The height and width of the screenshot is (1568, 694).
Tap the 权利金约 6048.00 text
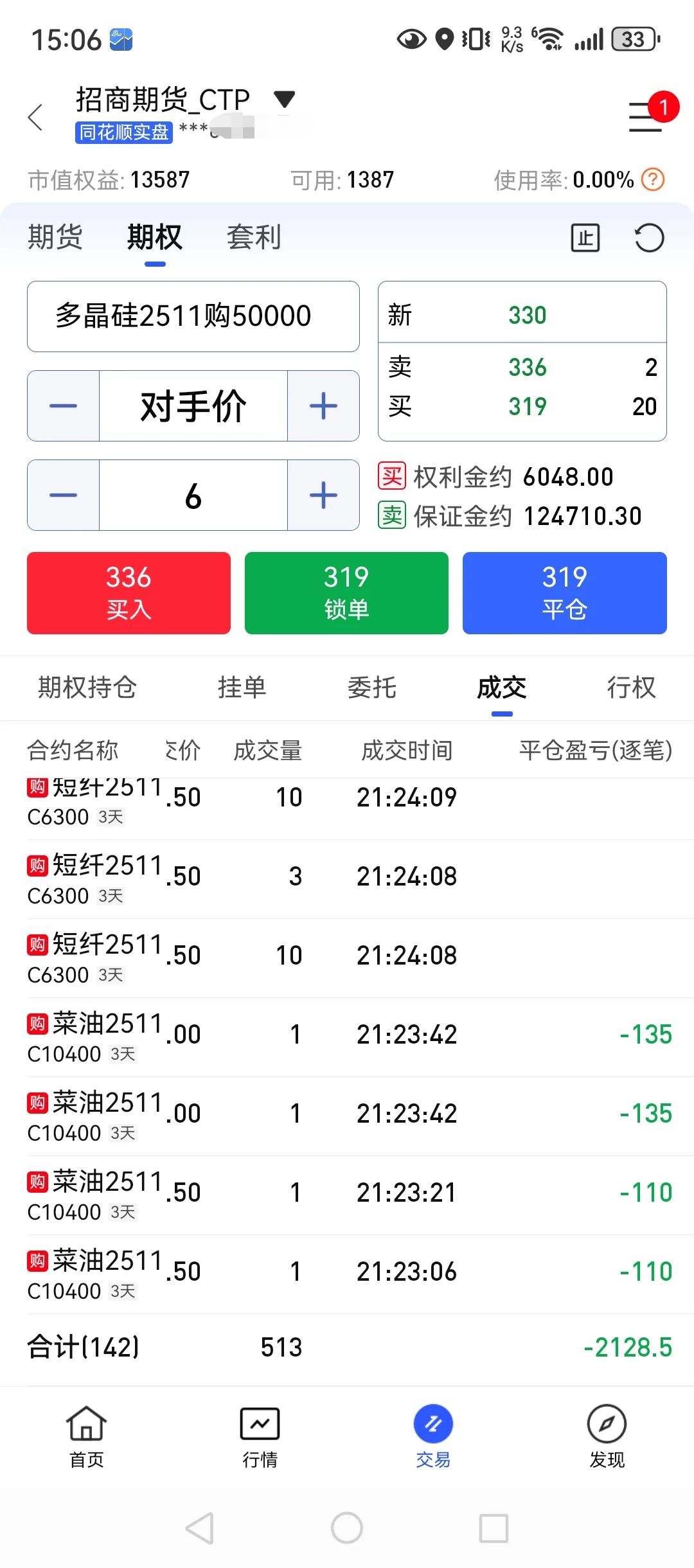513,477
